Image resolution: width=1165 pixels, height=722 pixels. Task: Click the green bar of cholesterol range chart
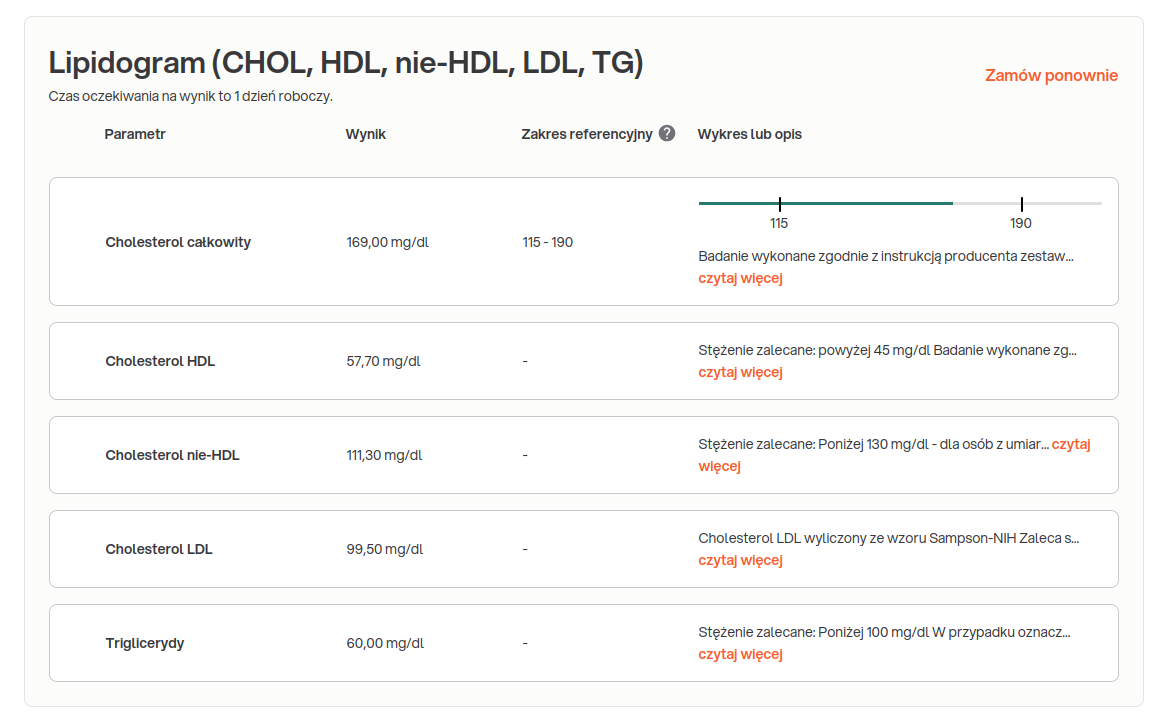tap(860, 203)
